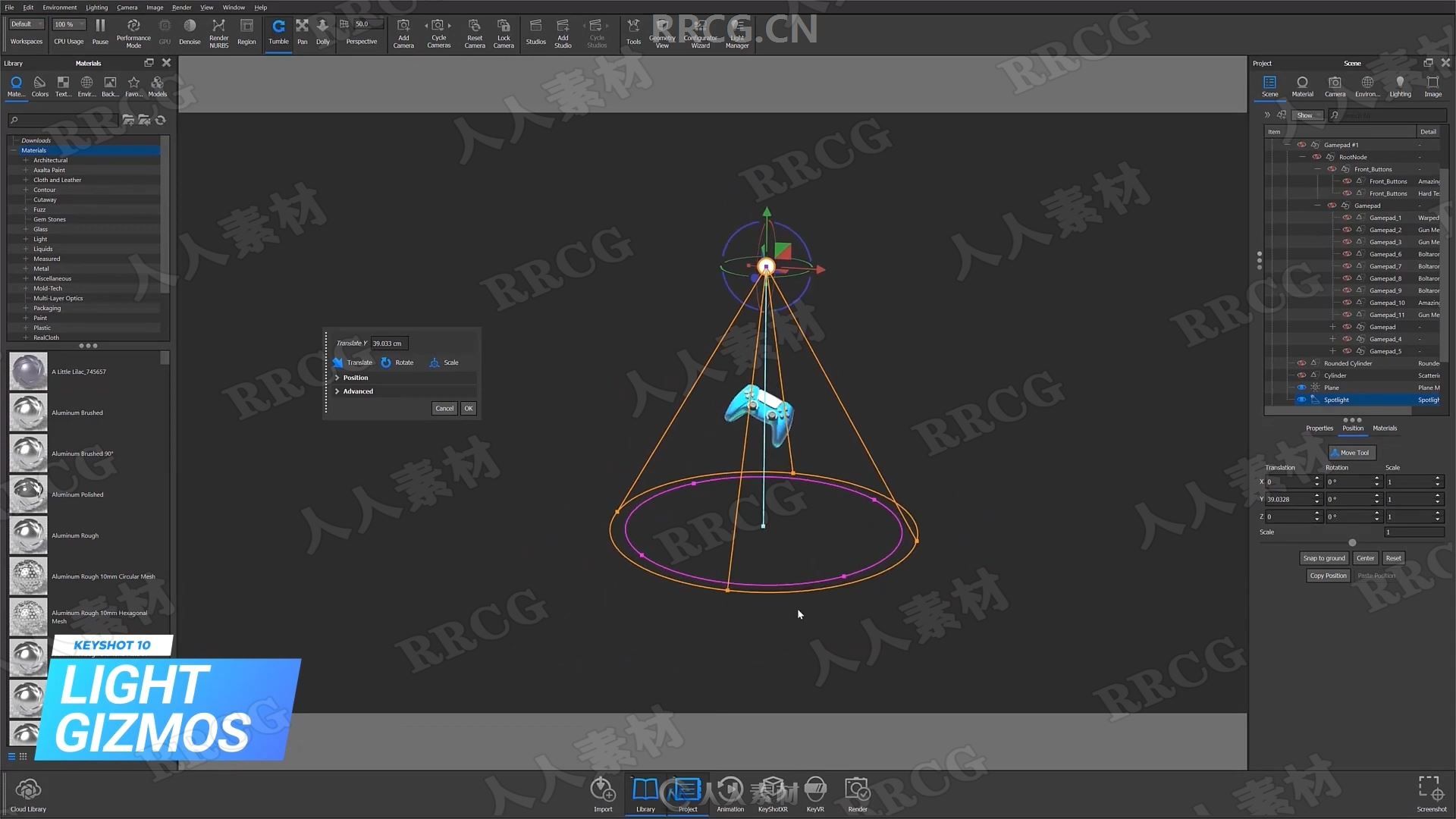Viewport: 1456px width, 819px height.
Task: Click the Import icon
Action: [603, 795]
